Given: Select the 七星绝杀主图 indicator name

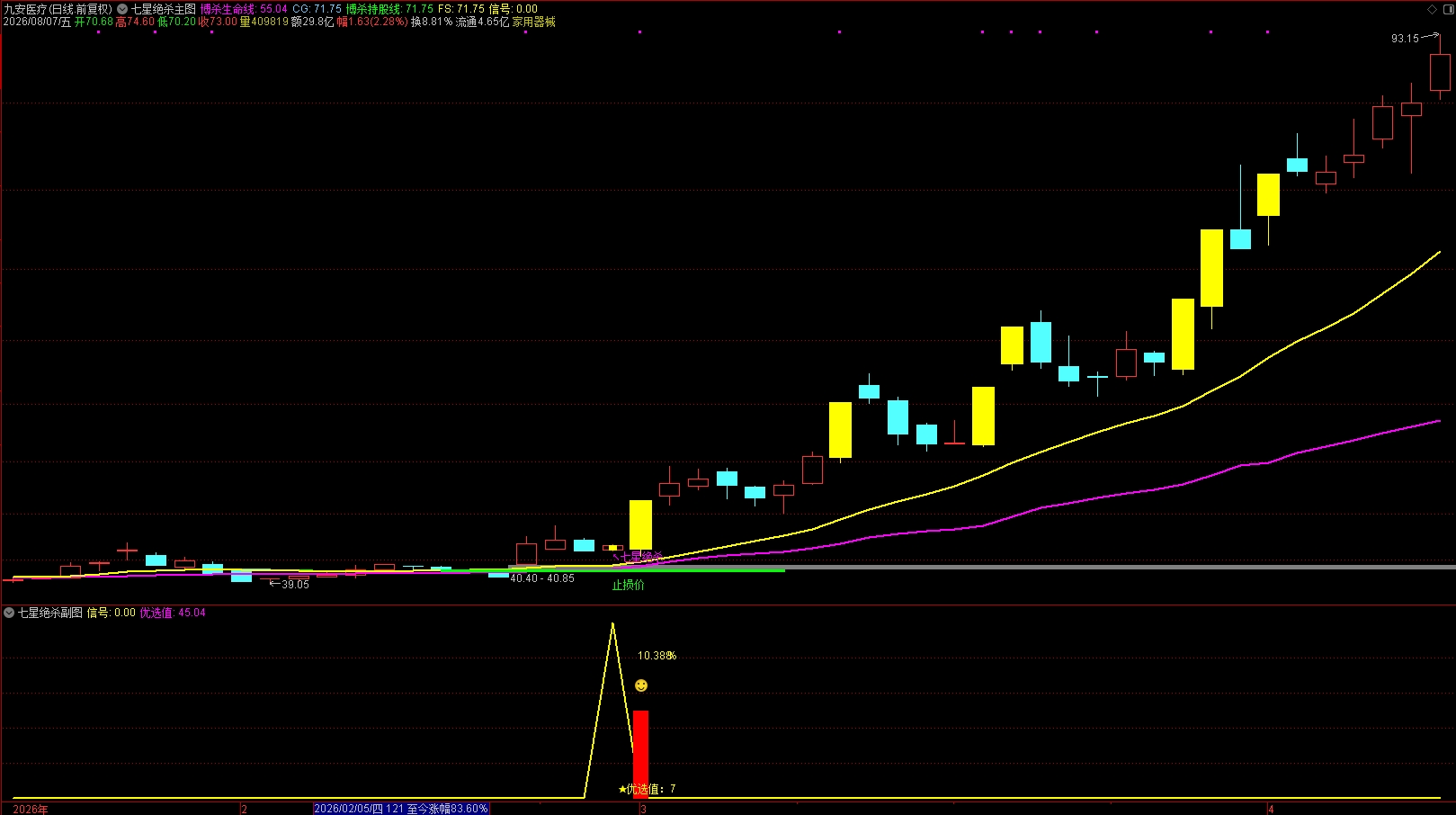Looking at the screenshot, I should pyautogui.click(x=164, y=9).
